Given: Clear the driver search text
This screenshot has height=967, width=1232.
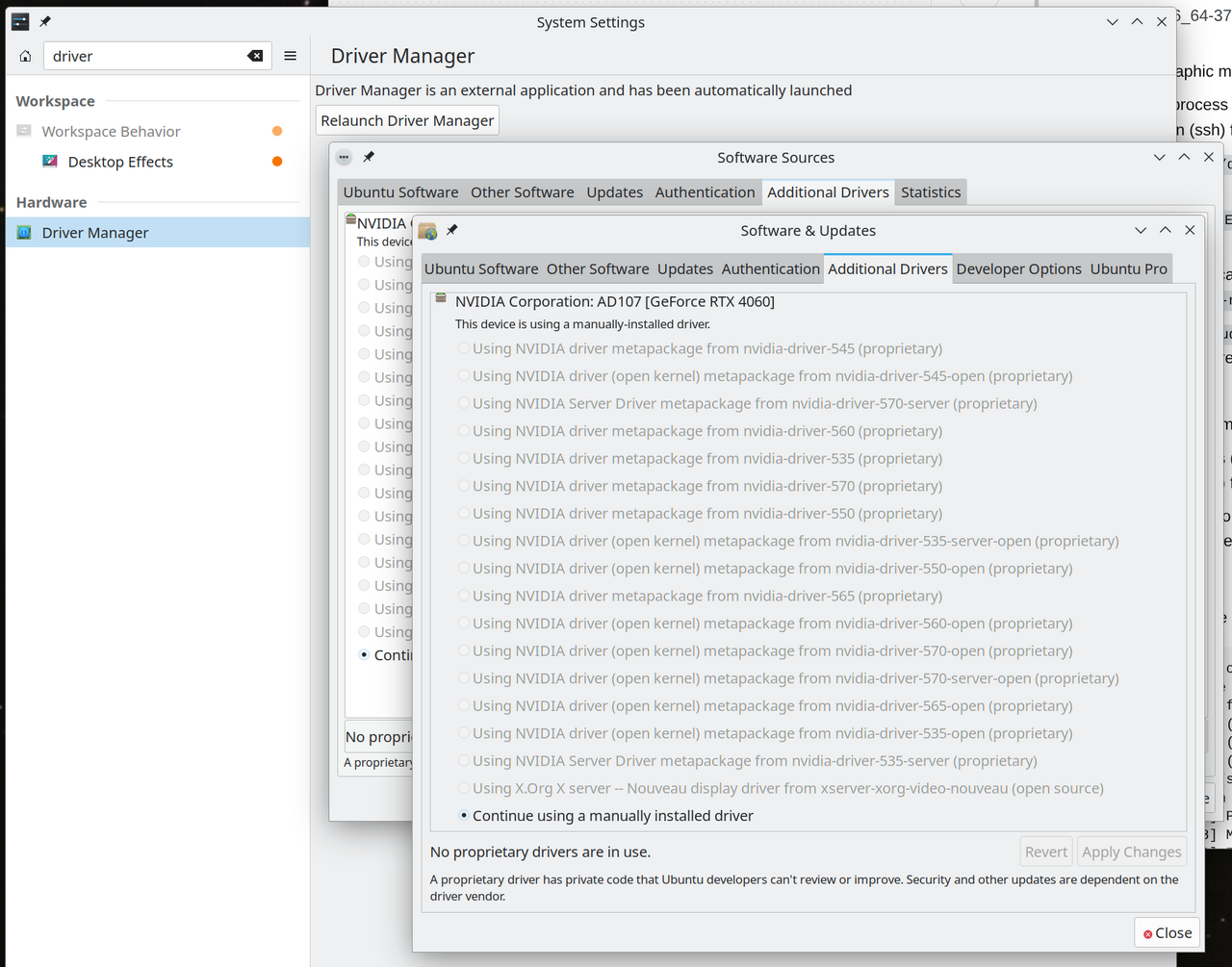Looking at the screenshot, I should pos(255,56).
